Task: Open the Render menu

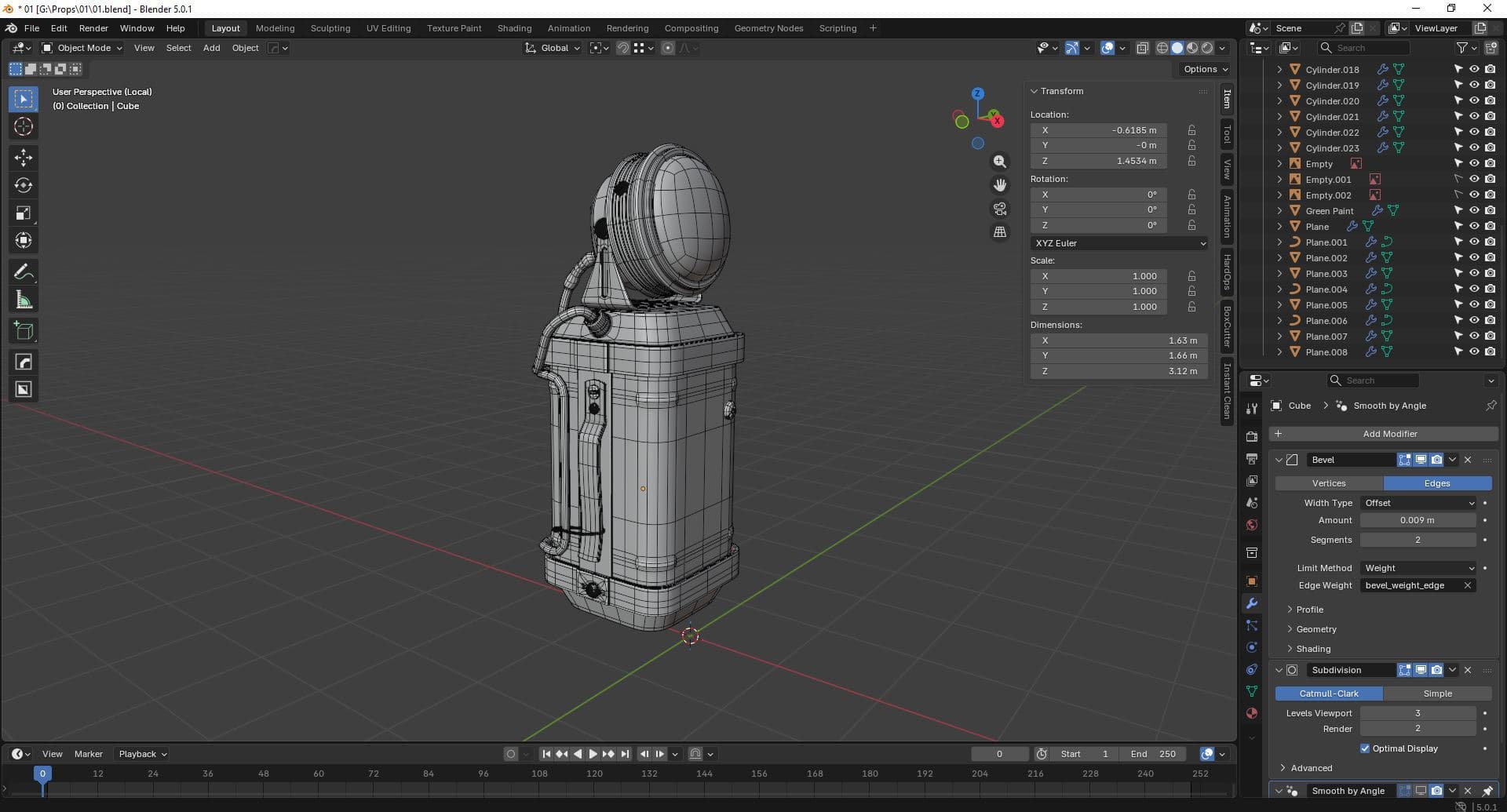Action: pyautogui.click(x=93, y=28)
